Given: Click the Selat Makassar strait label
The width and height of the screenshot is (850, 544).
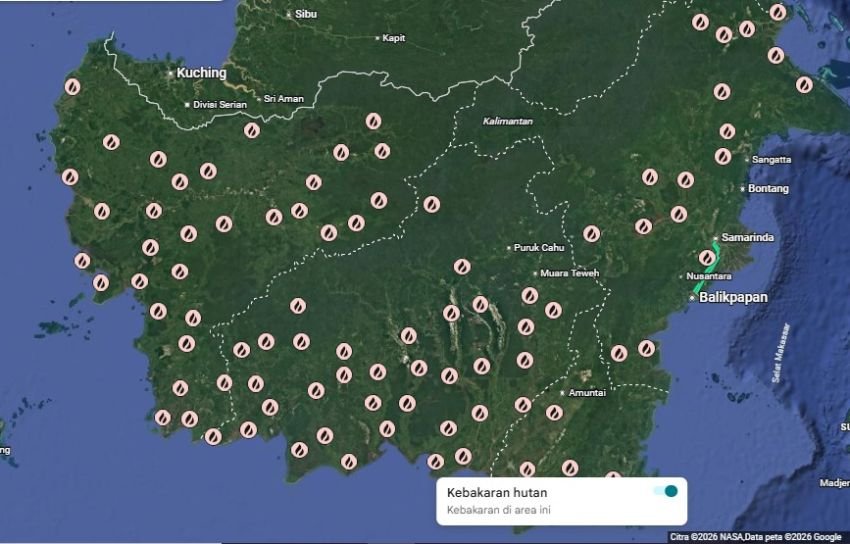Looking at the screenshot, I should click(781, 353).
